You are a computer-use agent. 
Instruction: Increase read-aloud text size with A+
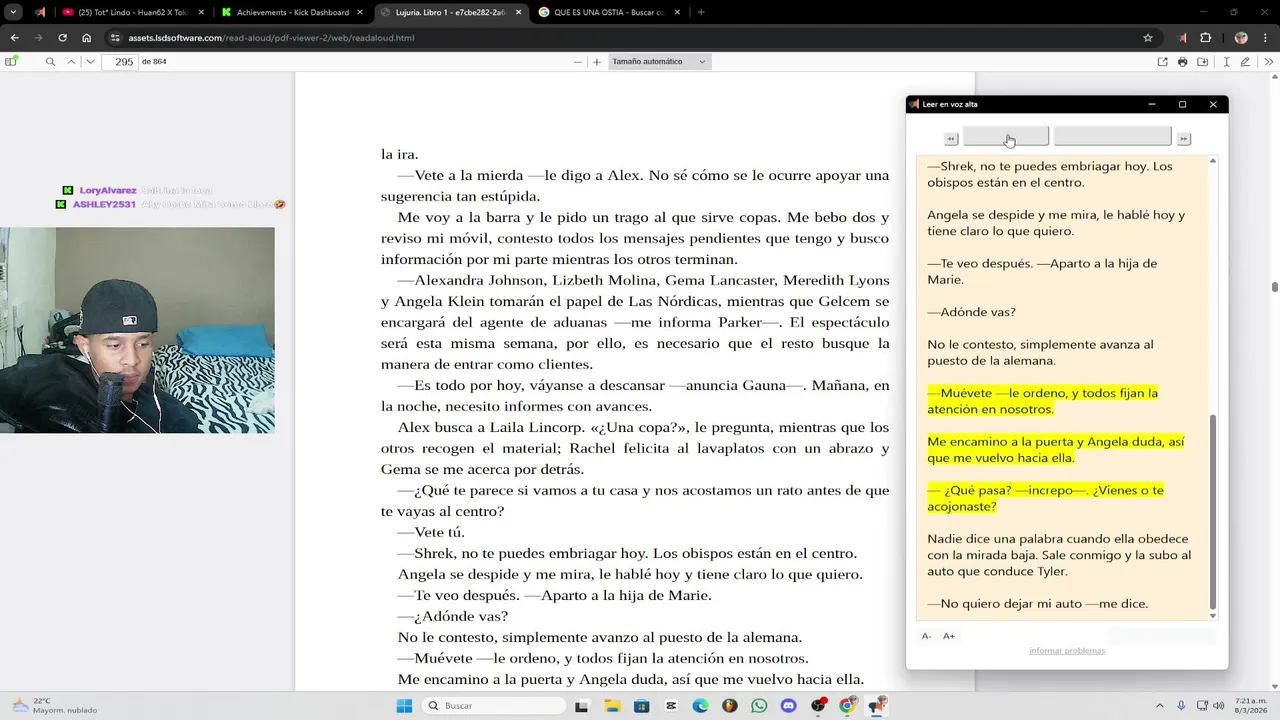click(949, 636)
